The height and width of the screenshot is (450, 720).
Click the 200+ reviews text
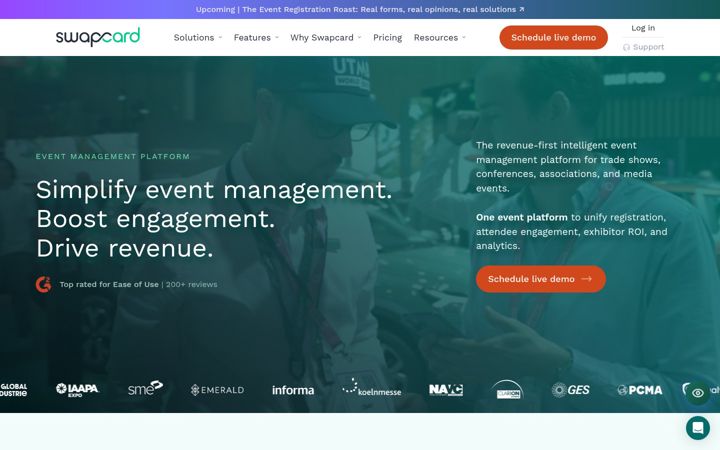coord(191,284)
